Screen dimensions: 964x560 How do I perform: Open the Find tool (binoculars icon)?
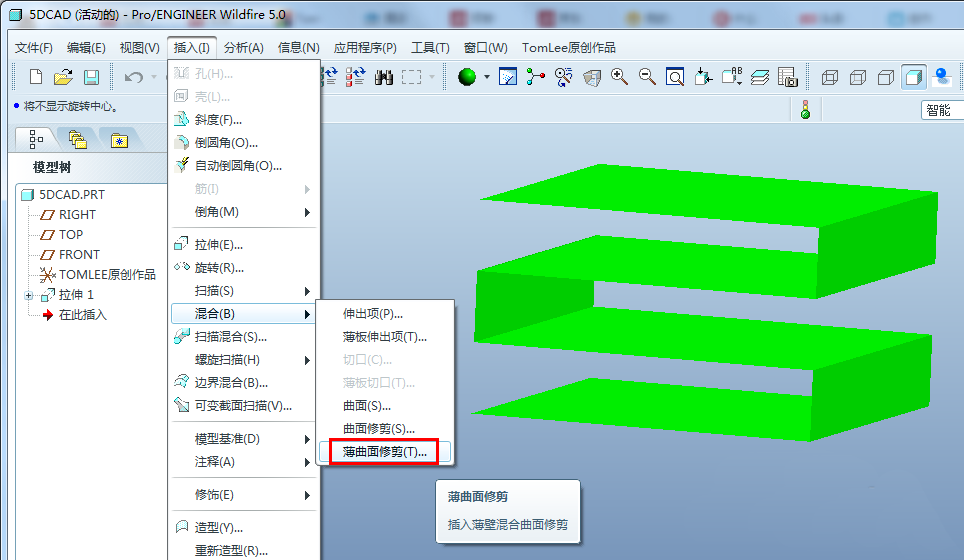[384, 77]
